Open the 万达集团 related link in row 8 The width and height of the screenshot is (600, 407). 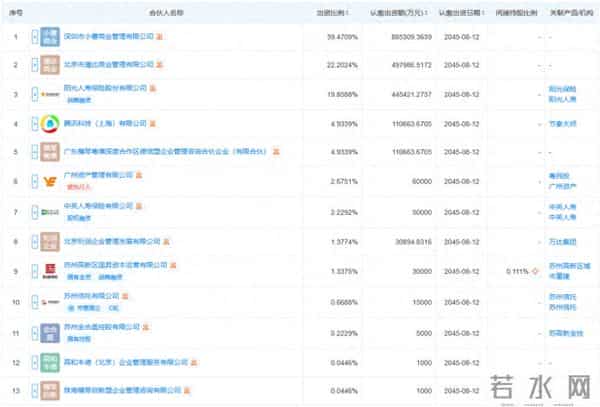(562, 242)
